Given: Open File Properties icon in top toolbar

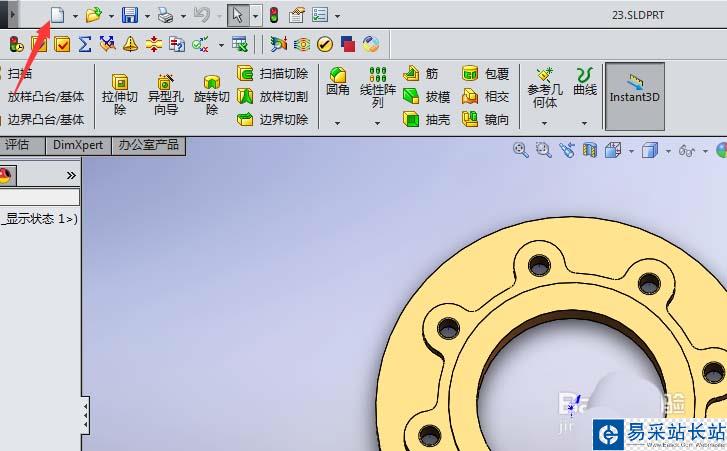Looking at the screenshot, I should click(x=297, y=15).
